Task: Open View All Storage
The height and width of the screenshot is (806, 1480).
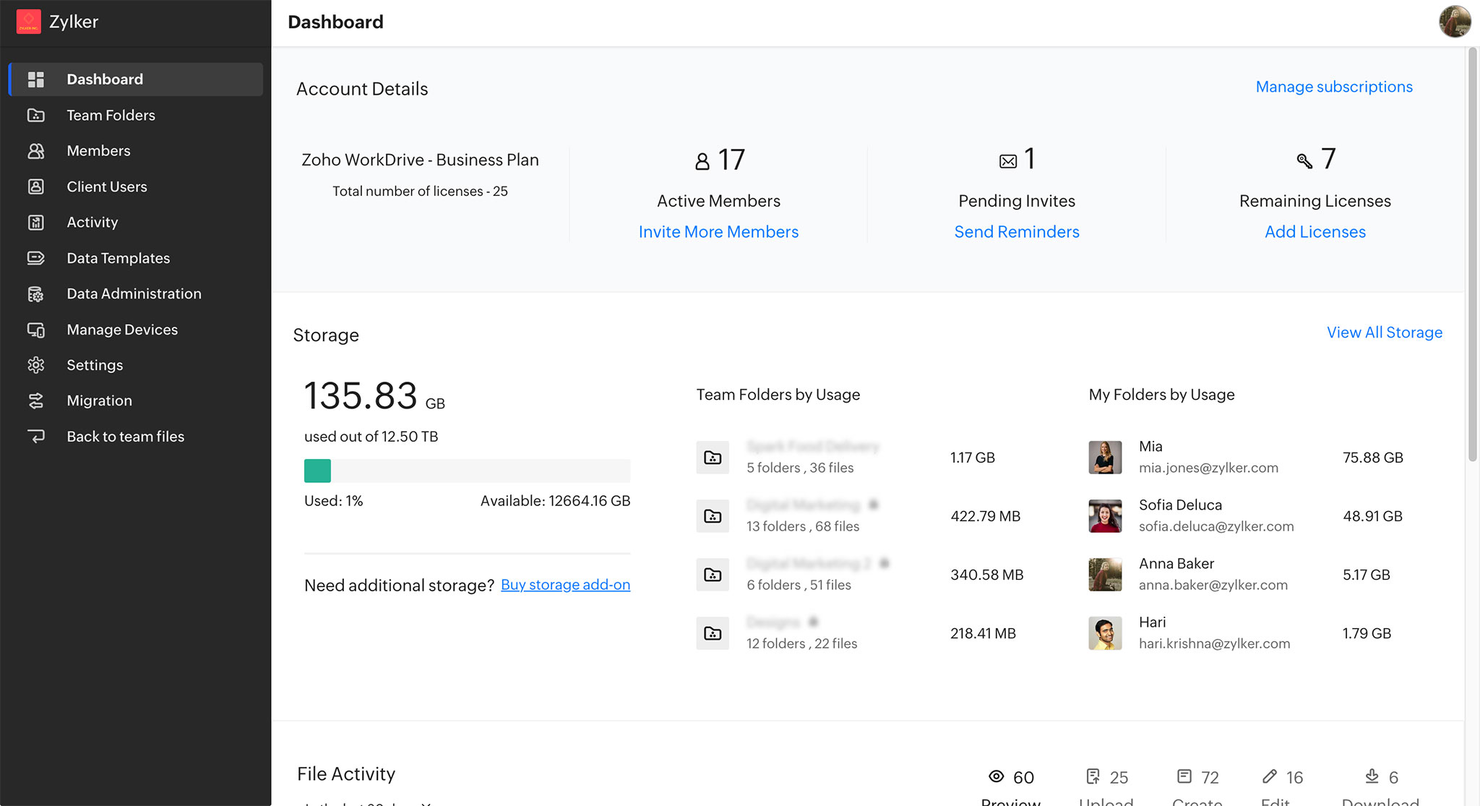Action: [1384, 332]
